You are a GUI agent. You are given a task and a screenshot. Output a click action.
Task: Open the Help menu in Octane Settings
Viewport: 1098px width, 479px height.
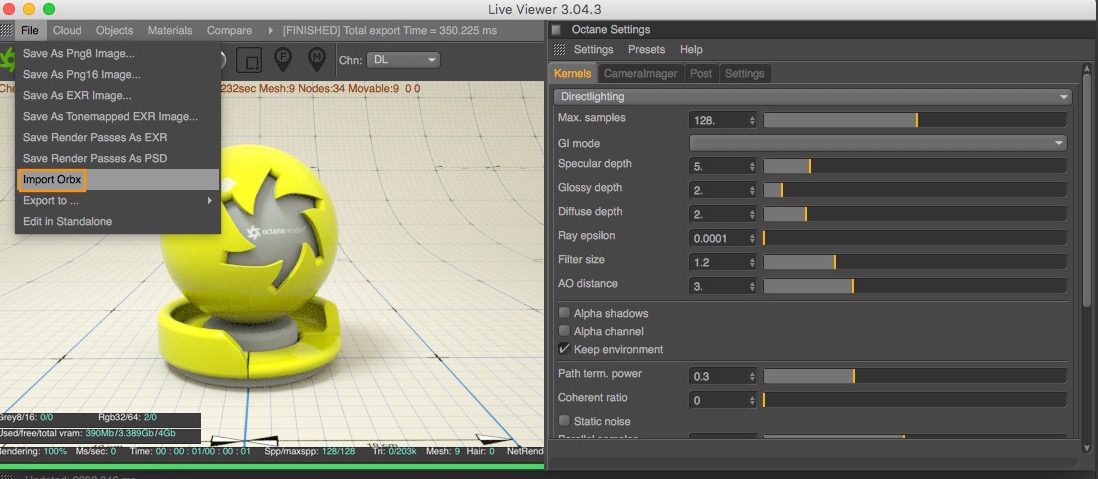click(690, 50)
